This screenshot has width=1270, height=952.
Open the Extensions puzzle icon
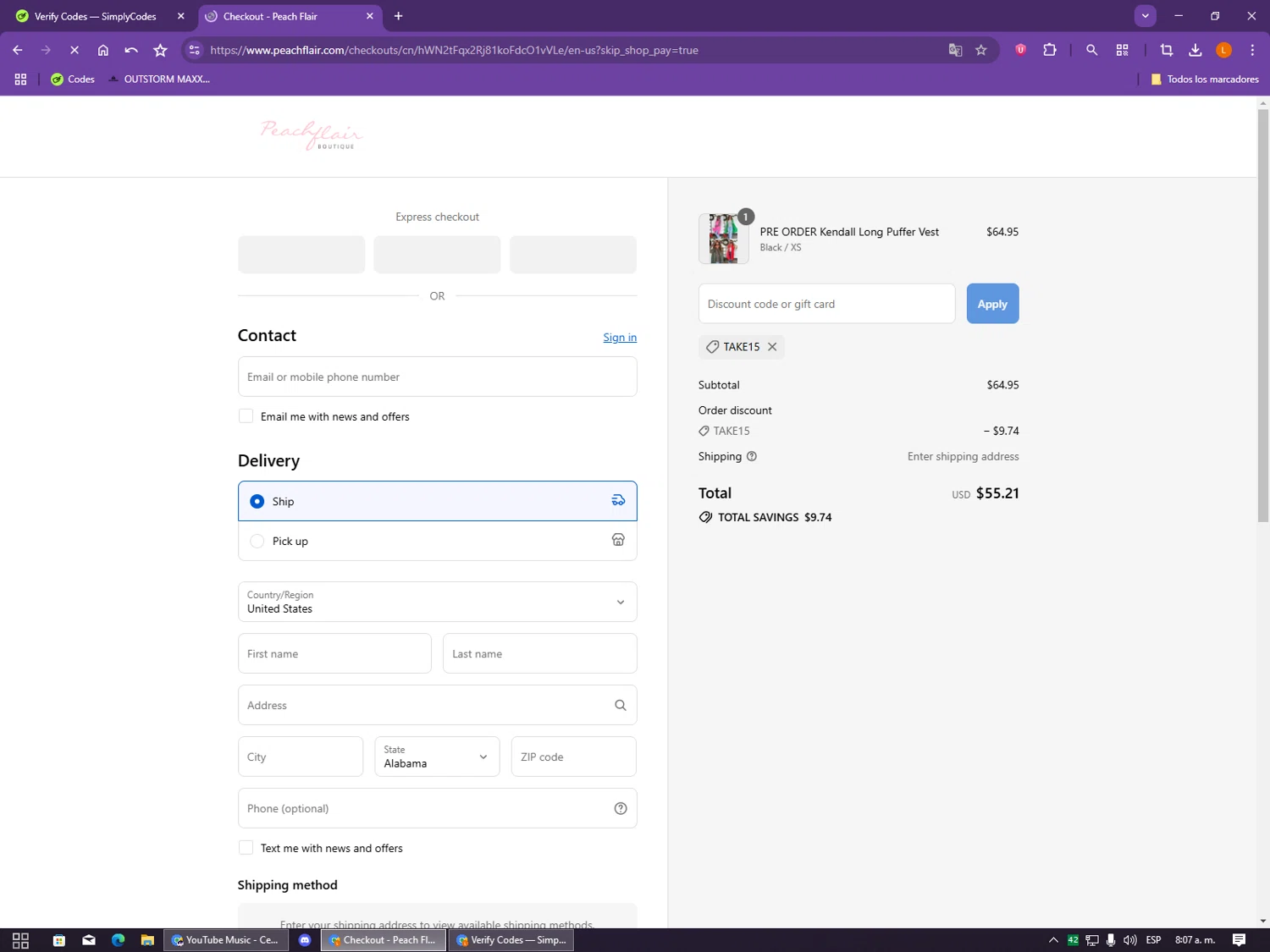coord(1050,50)
